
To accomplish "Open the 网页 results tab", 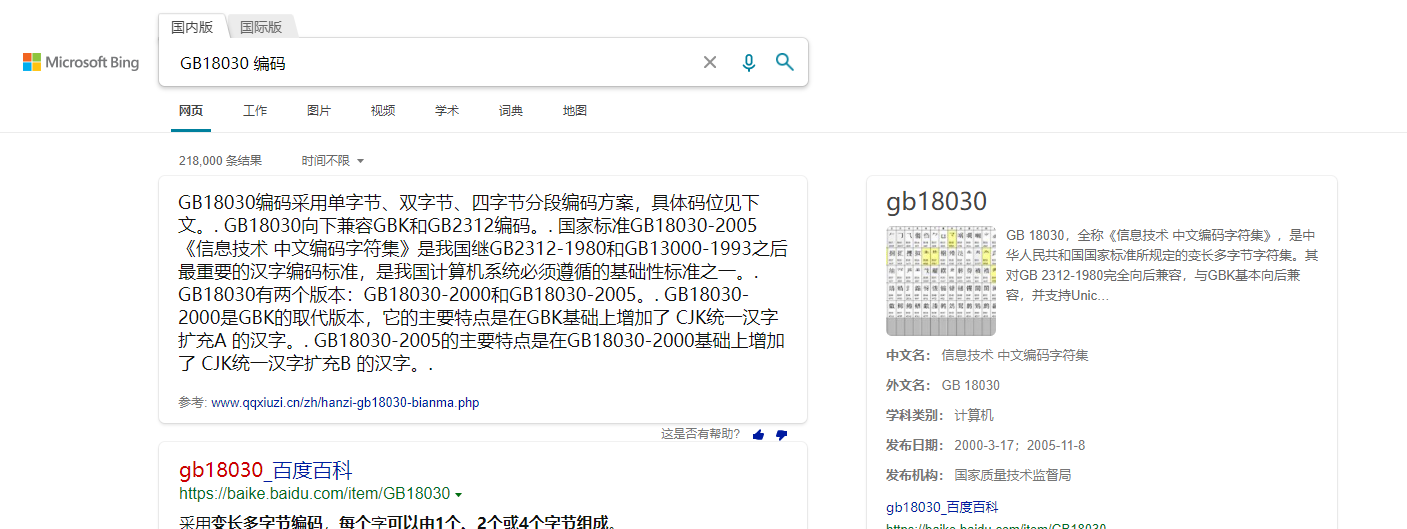I will coord(191,111).
